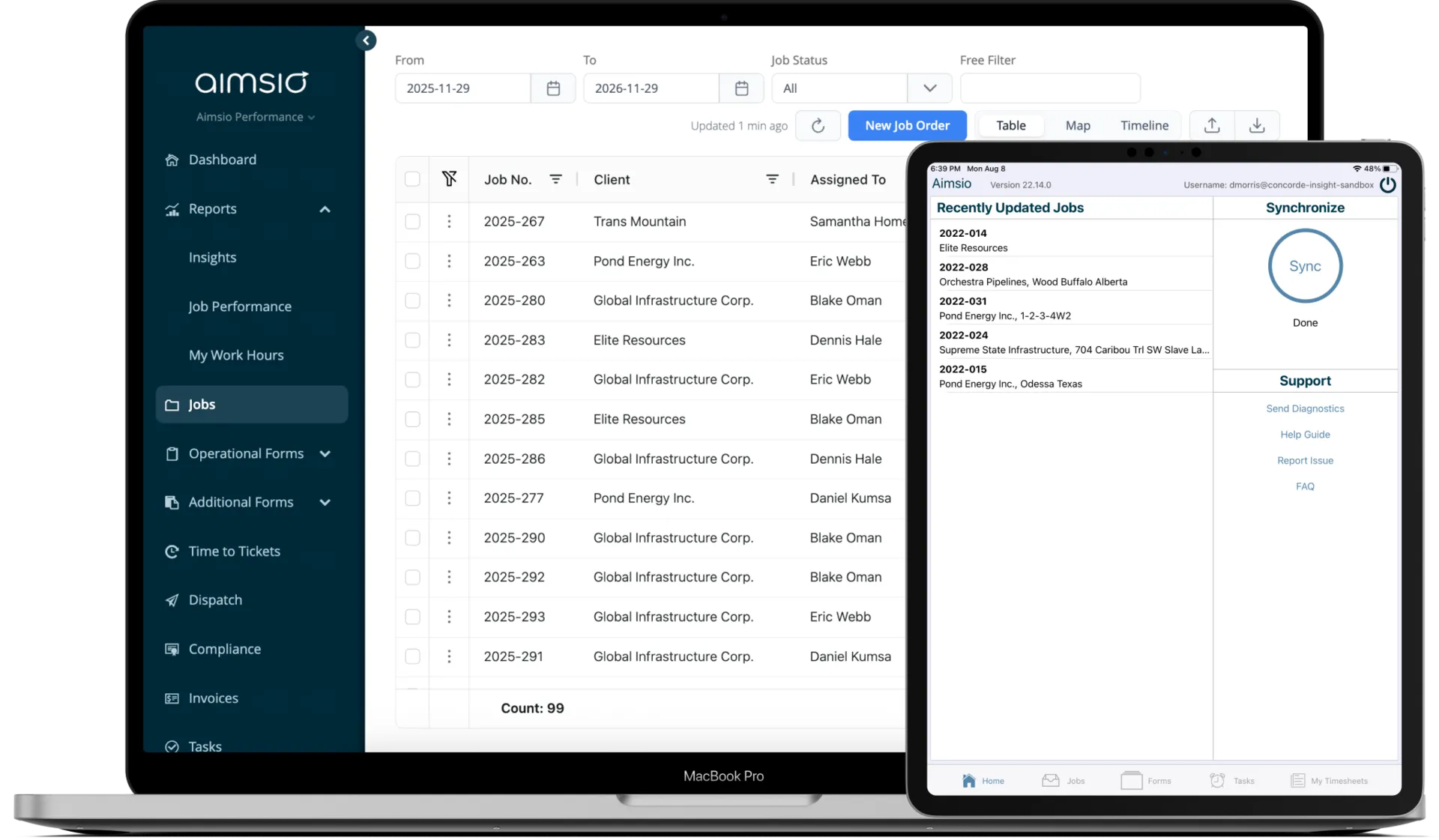Open Compliance in the sidebar

point(224,649)
